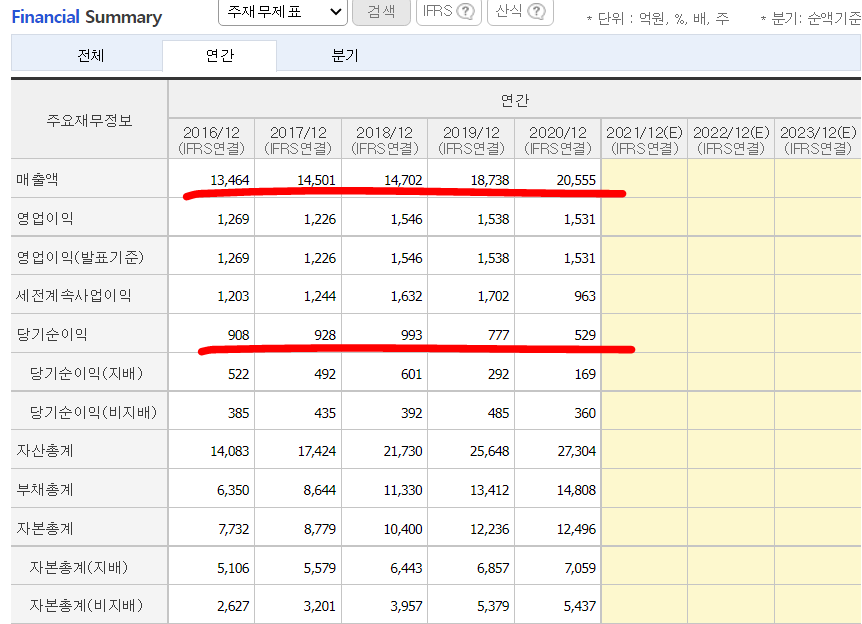The image size is (862, 624).
Task: Click the 2018/12 column header
Action: click(384, 140)
